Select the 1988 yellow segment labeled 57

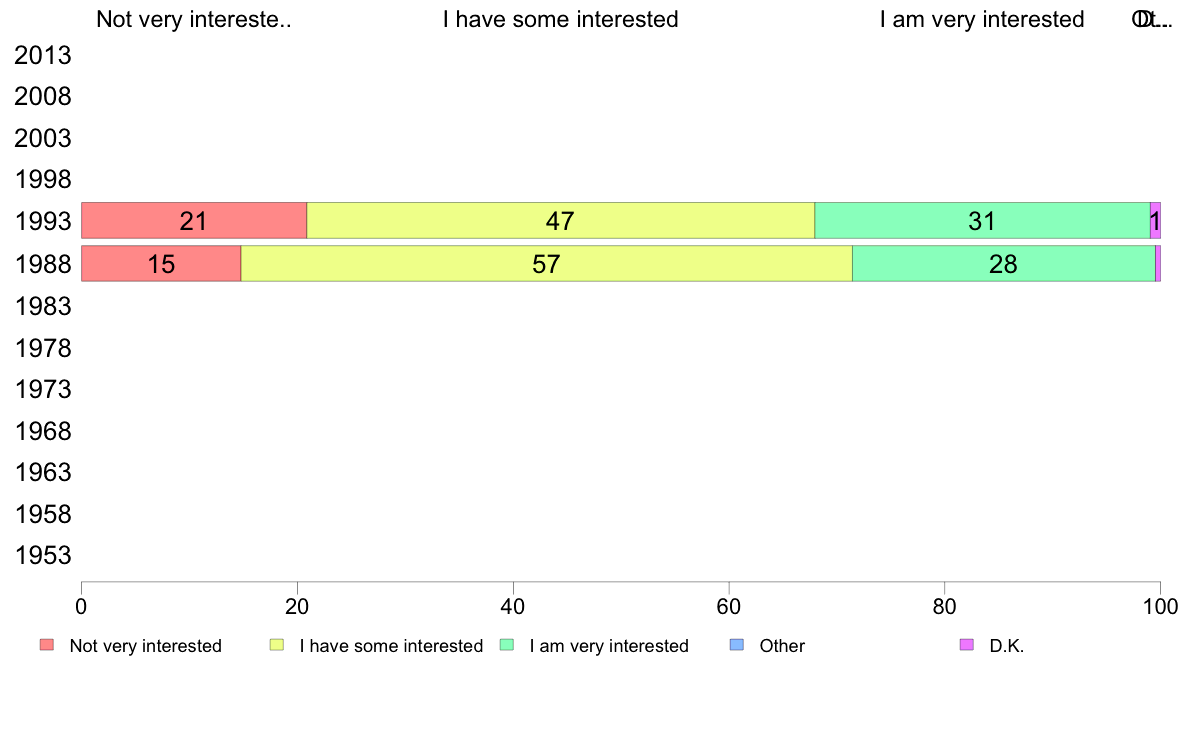[x=546, y=264]
